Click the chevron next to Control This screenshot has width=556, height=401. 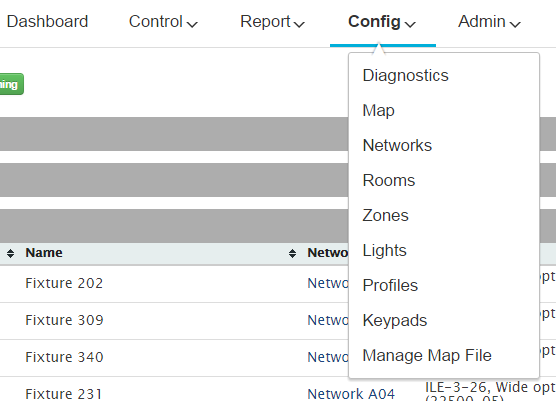[x=192, y=24]
